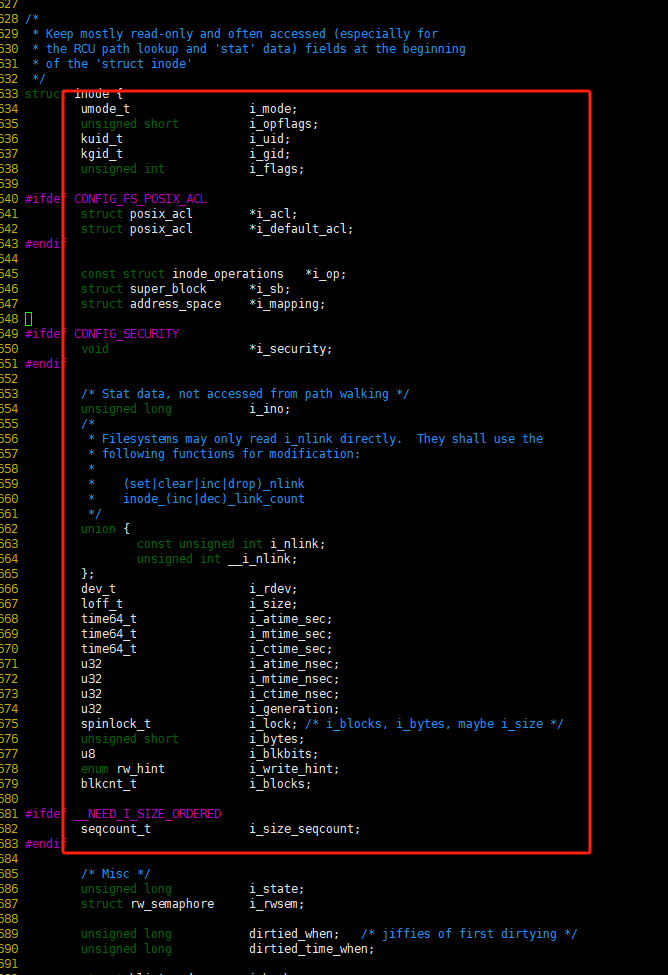
Task: Click the *i_security pointer
Action: click(x=288, y=349)
